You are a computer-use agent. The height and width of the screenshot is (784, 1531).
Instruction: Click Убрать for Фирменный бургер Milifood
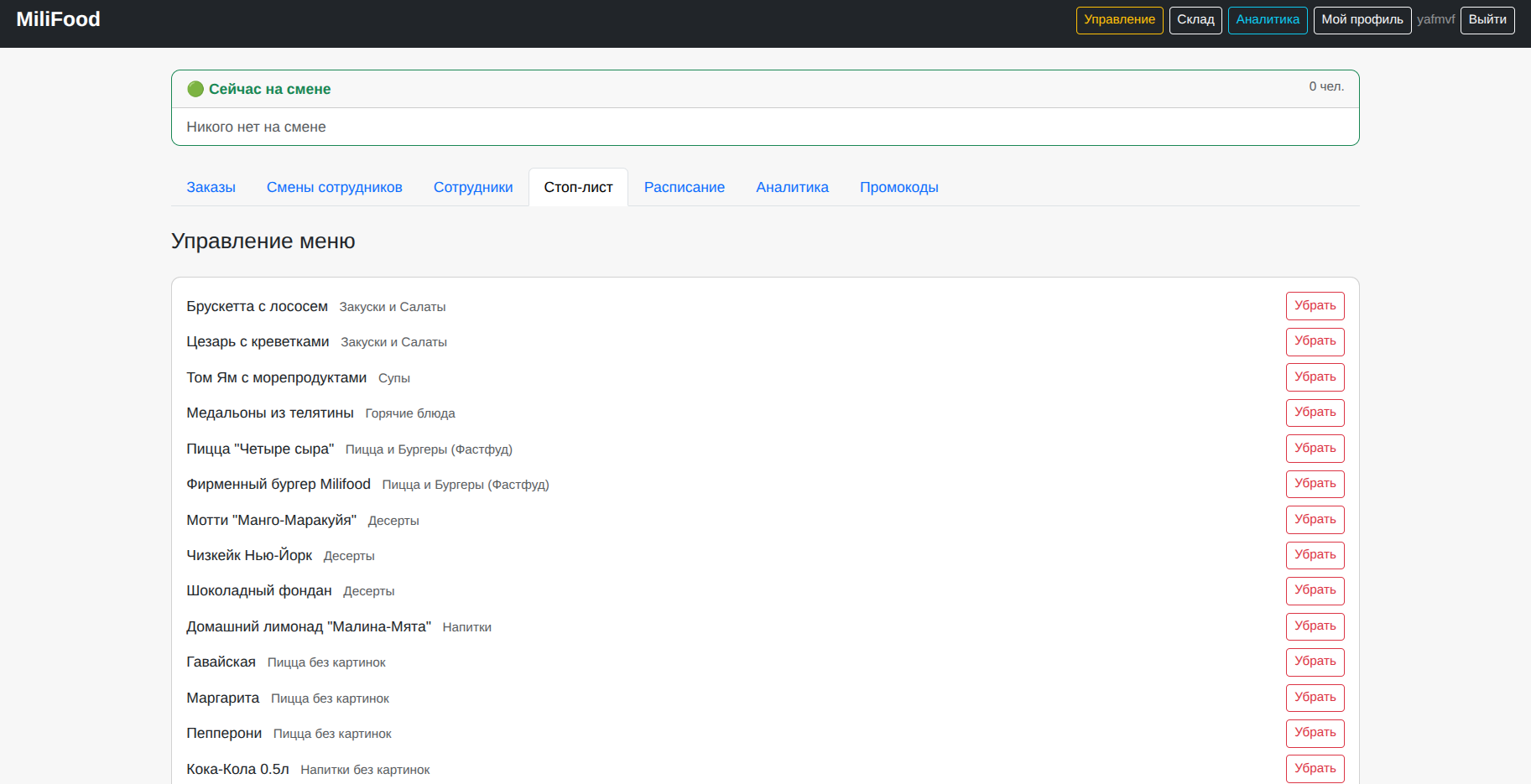(x=1315, y=484)
